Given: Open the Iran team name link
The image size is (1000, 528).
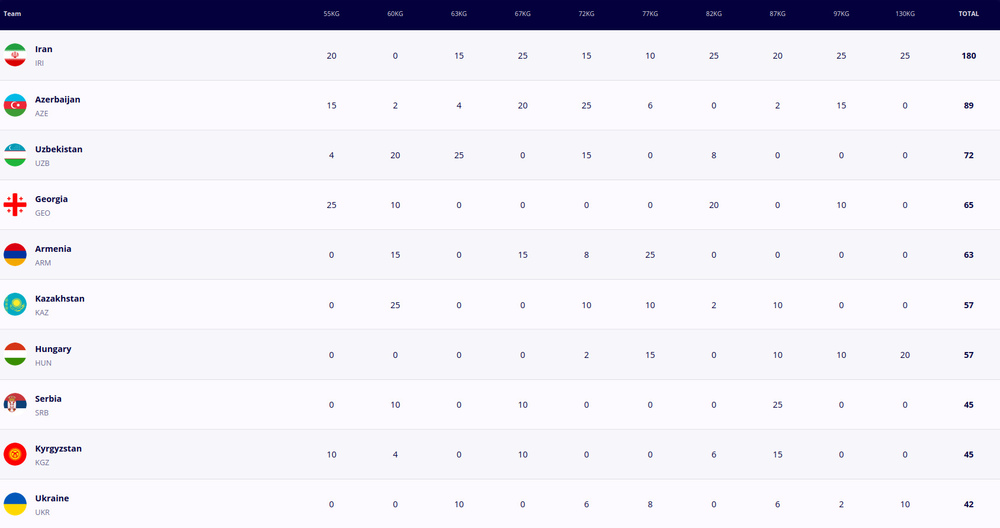Looking at the screenshot, I should pyautogui.click(x=43, y=49).
